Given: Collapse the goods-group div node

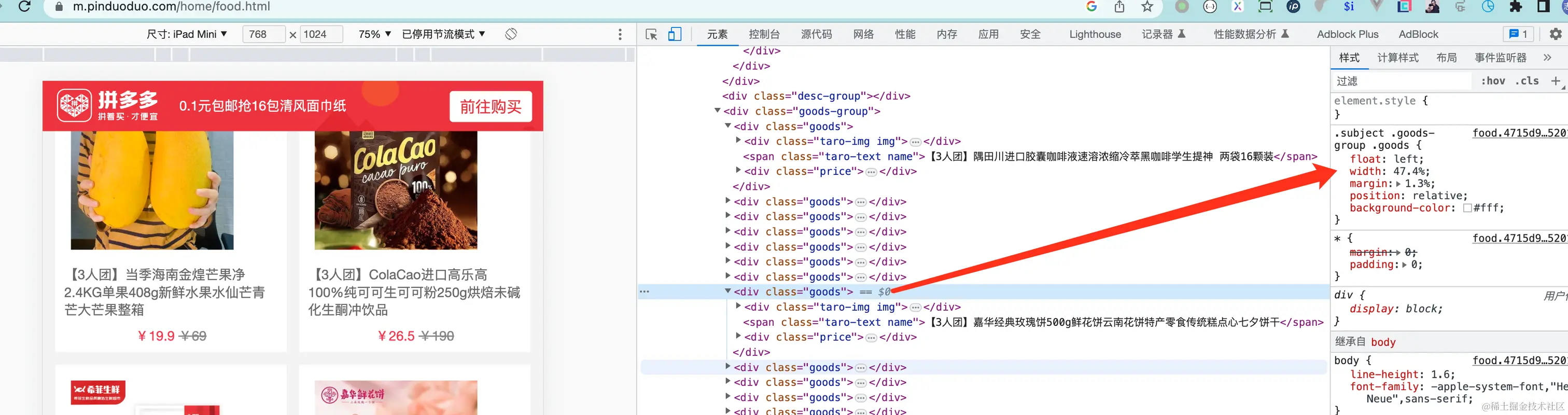Looking at the screenshot, I should click(x=717, y=111).
